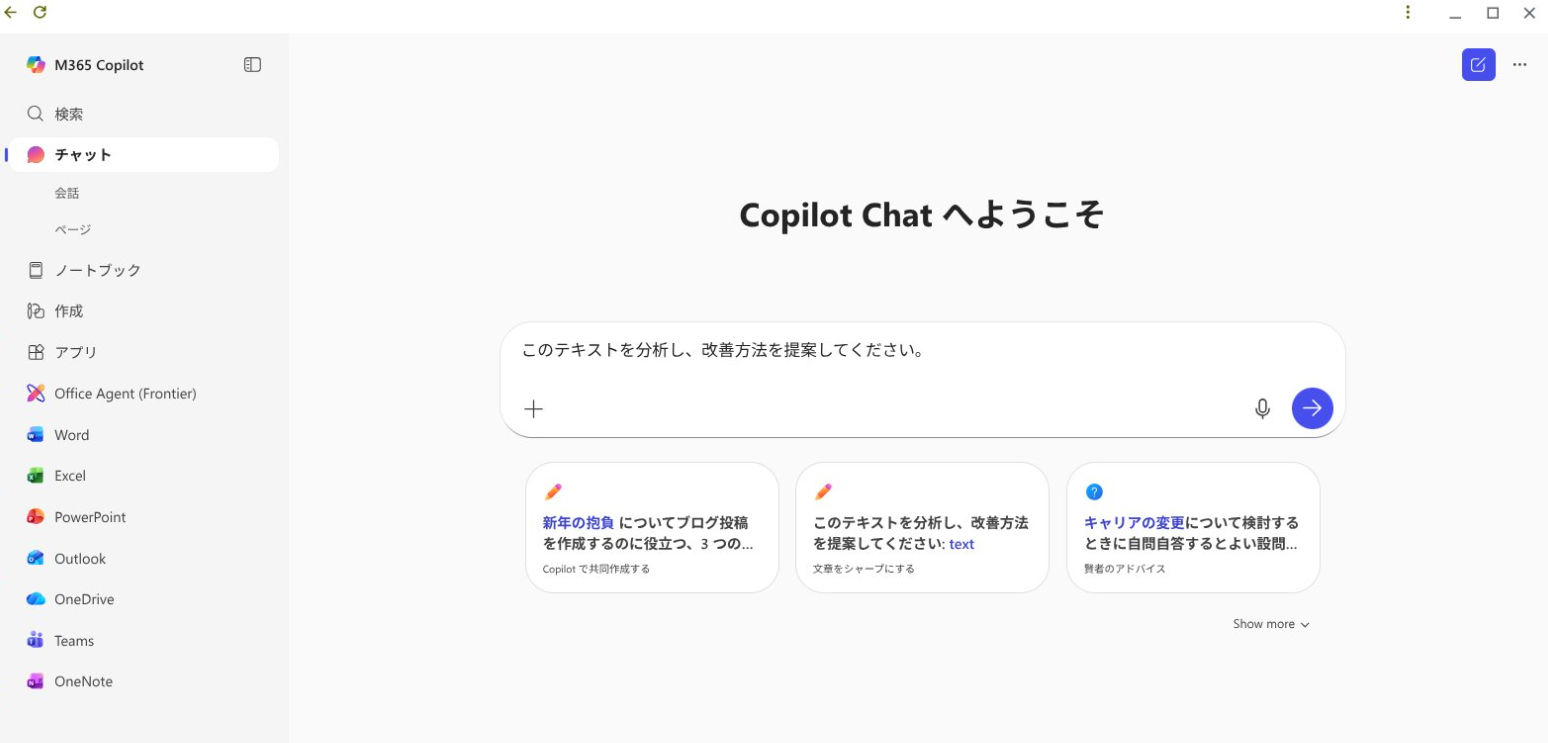Open the top-right ellipsis menu

[1520, 64]
